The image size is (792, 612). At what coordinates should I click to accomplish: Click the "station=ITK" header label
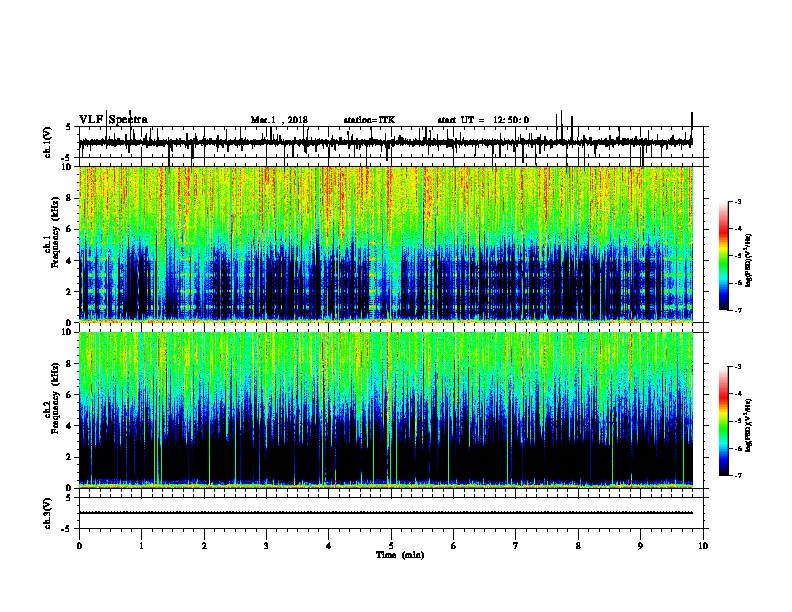(x=369, y=120)
